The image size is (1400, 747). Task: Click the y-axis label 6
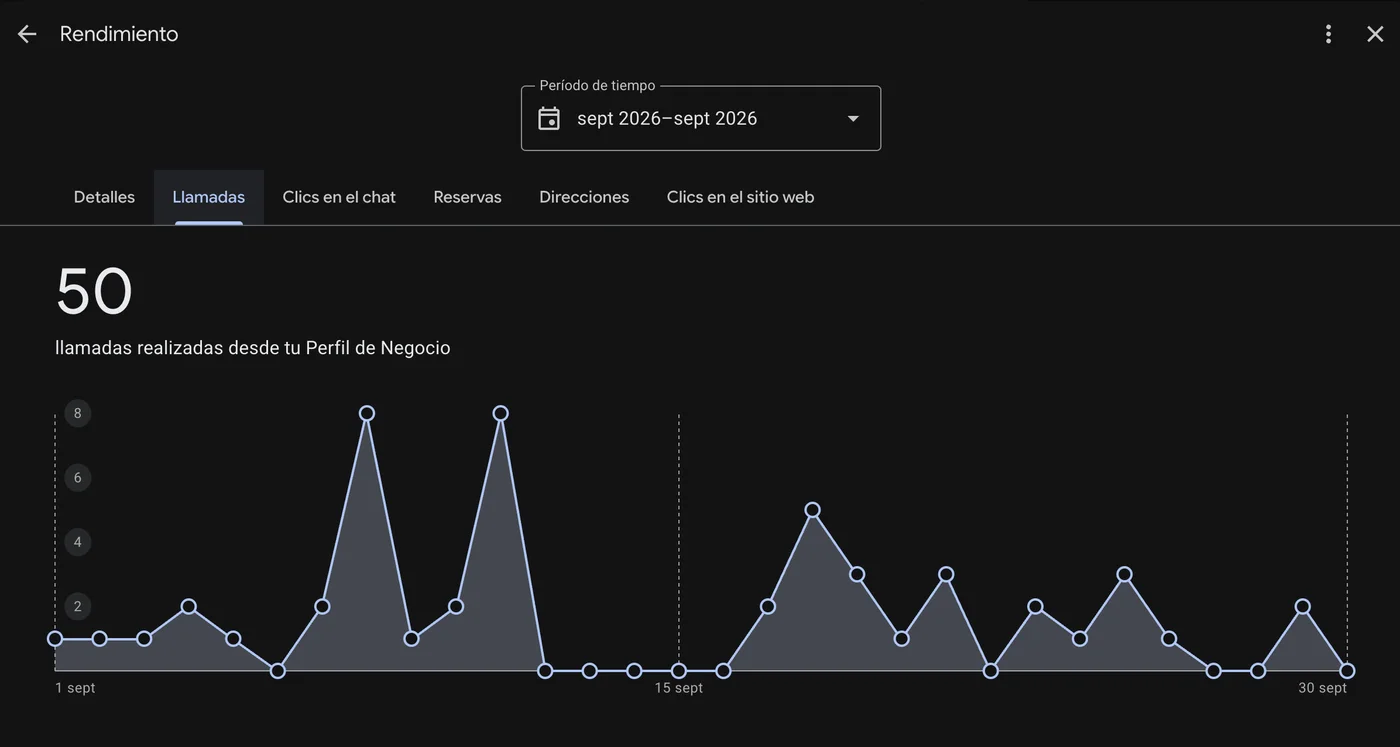(x=78, y=477)
